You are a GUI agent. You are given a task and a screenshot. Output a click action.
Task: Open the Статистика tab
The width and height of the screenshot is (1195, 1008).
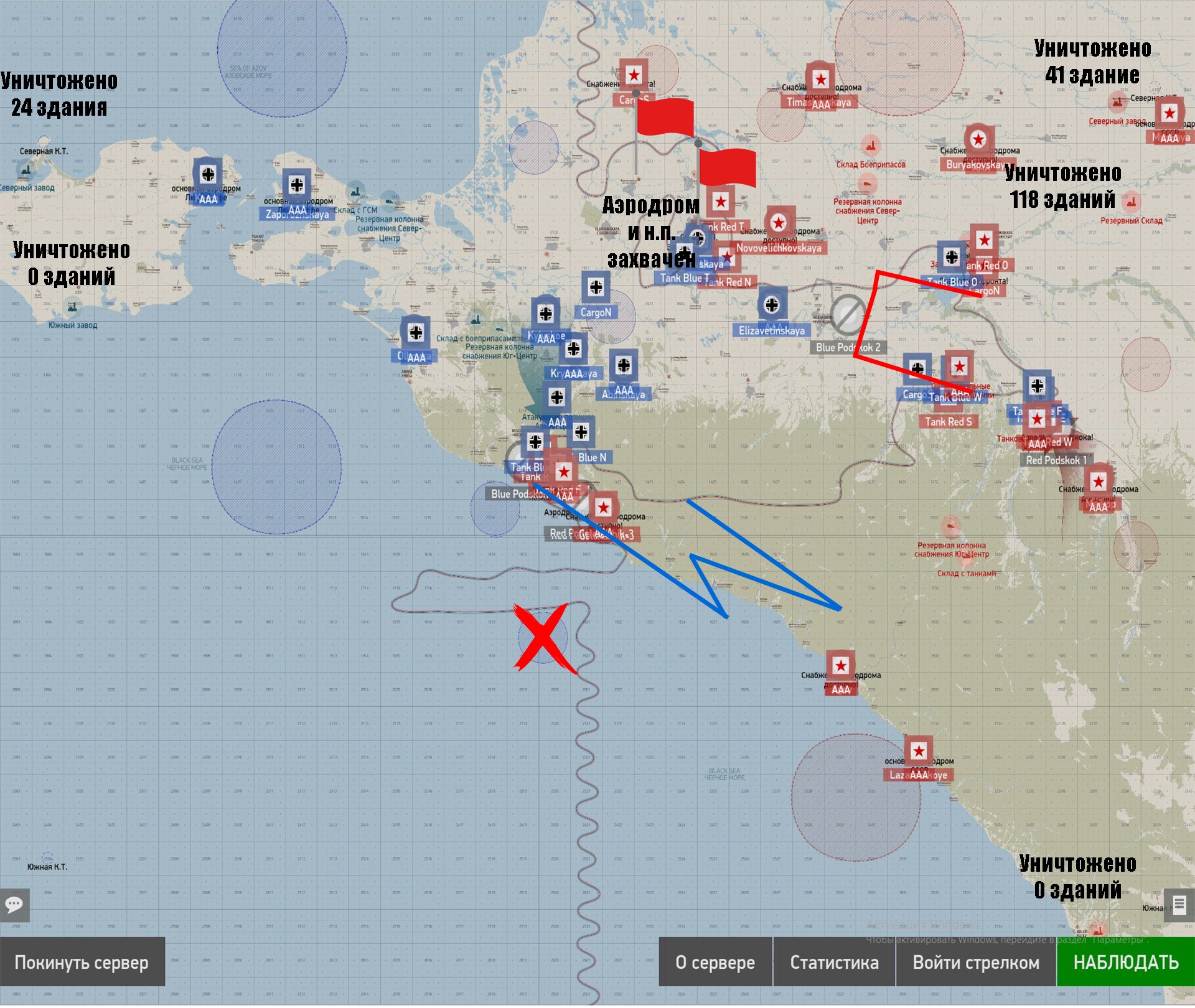coord(834,963)
